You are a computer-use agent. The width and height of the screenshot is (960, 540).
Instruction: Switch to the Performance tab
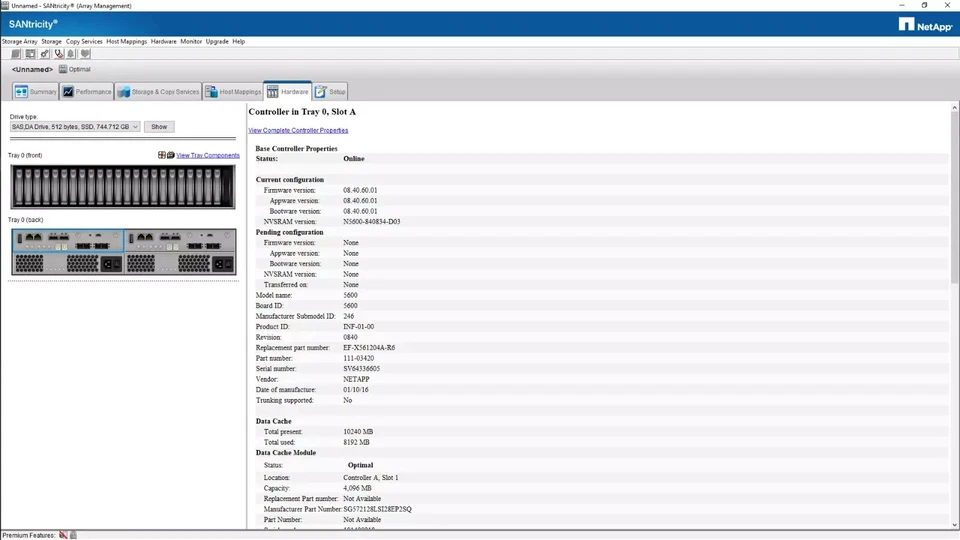86,92
